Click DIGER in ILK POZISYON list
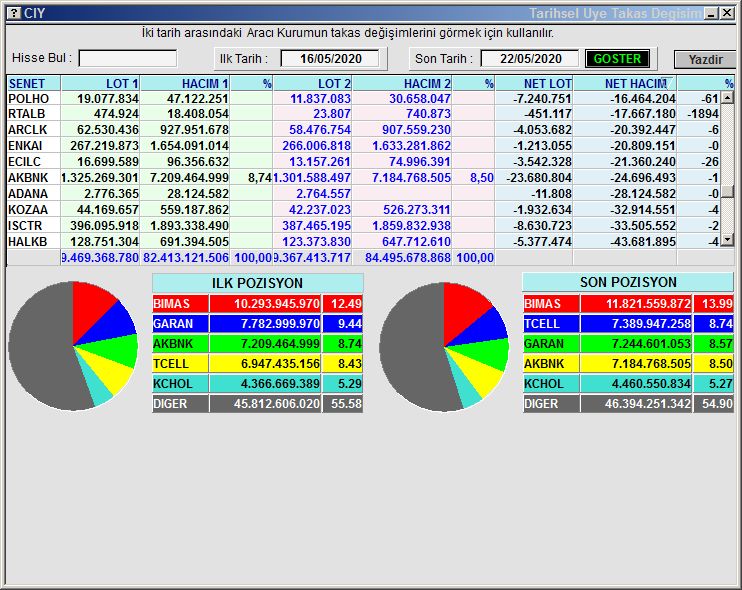Viewport: 742px width, 590px height. (x=180, y=404)
